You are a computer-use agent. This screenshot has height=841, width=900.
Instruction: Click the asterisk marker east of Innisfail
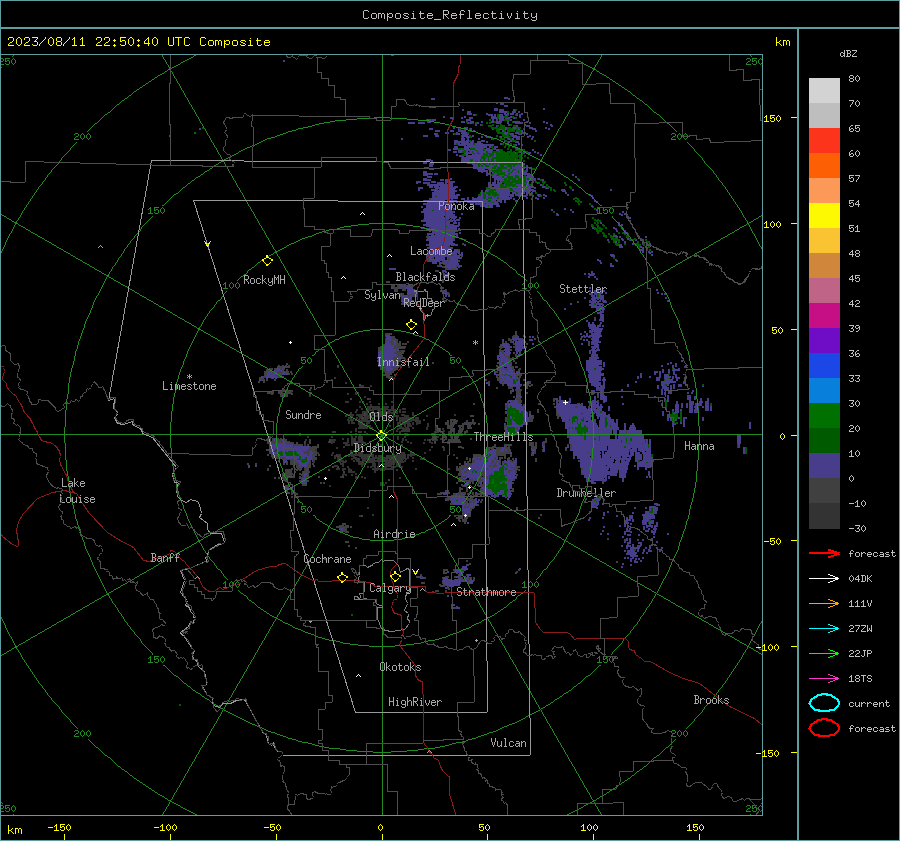475,343
